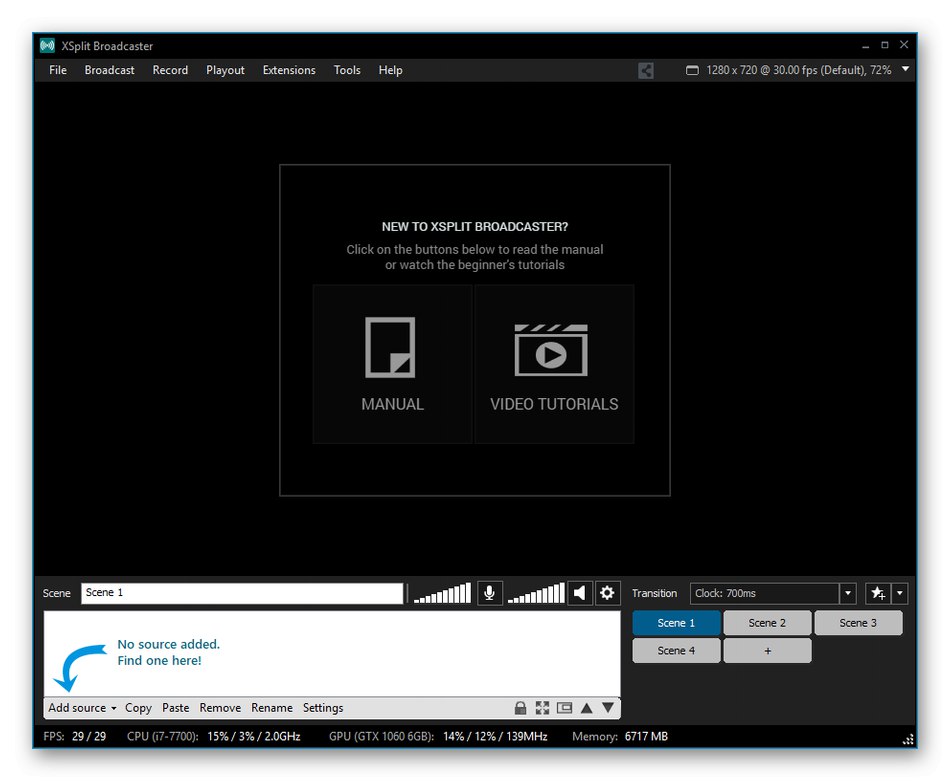
Task: Open the Playout menu
Action: click(225, 70)
